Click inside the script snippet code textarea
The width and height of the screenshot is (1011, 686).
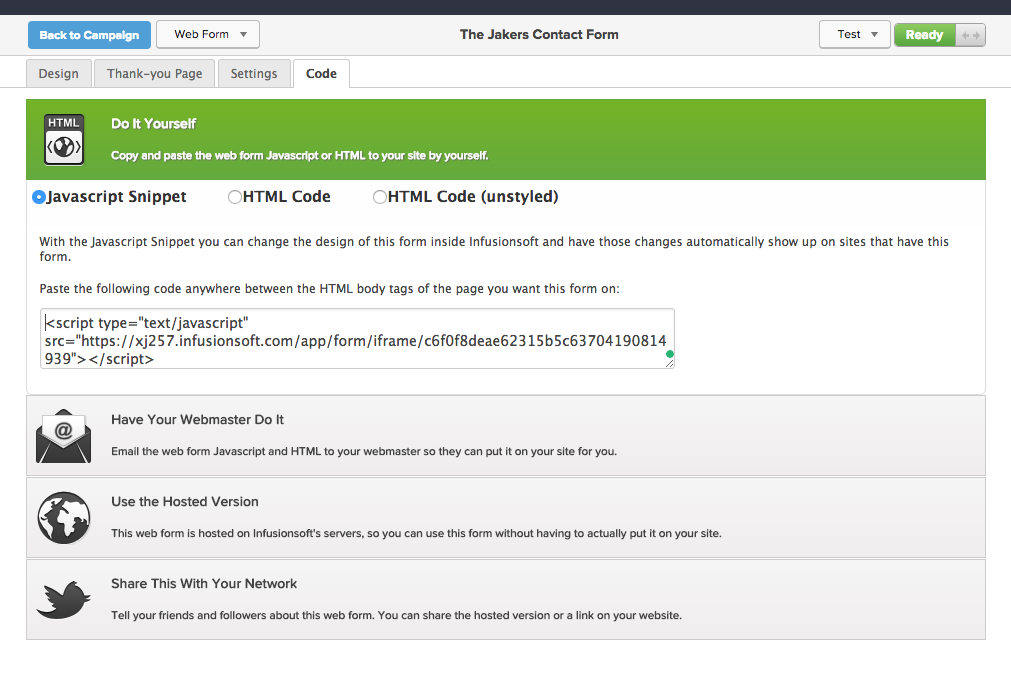(x=357, y=338)
